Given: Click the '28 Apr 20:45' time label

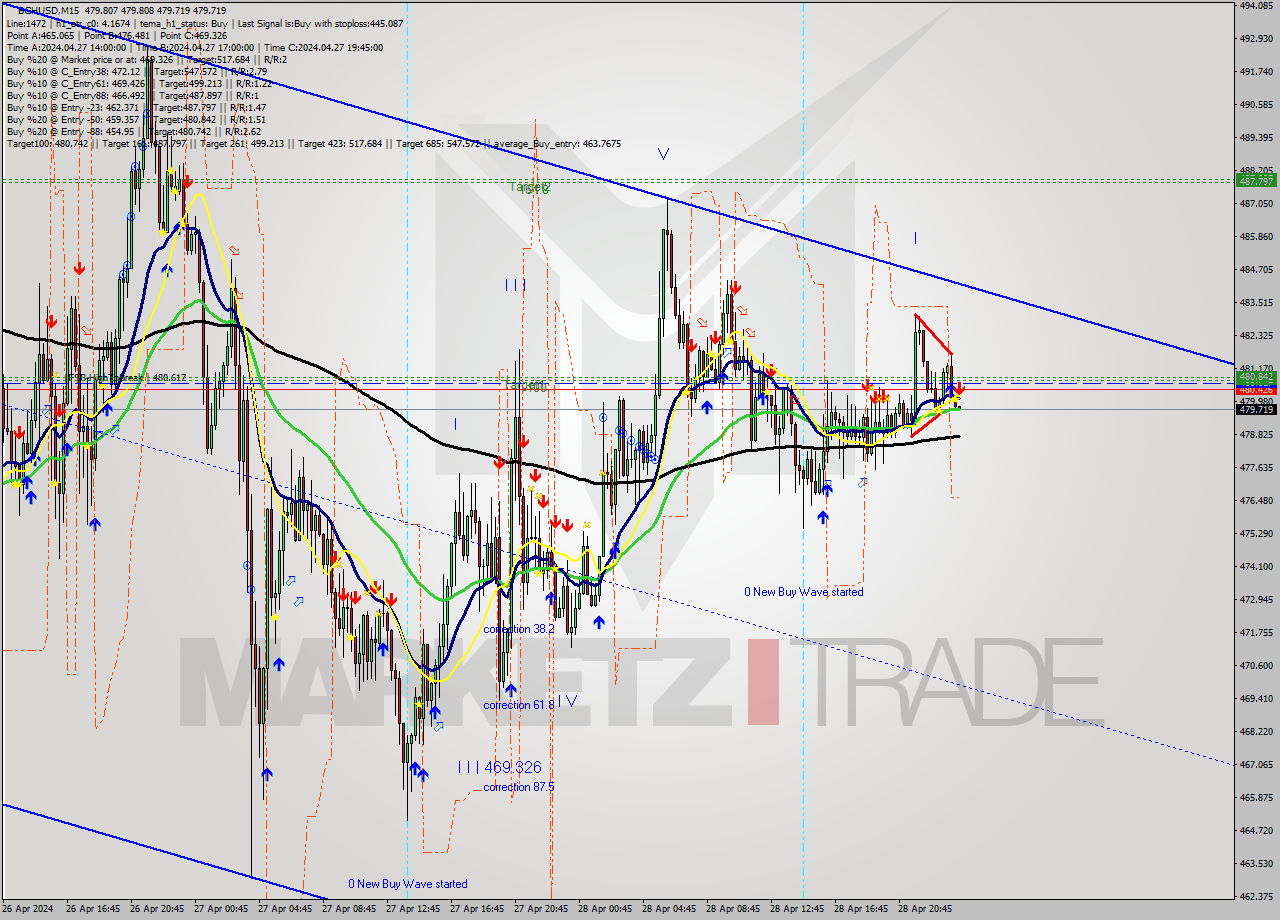Looking at the screenshot, I should tap(925, 909).
